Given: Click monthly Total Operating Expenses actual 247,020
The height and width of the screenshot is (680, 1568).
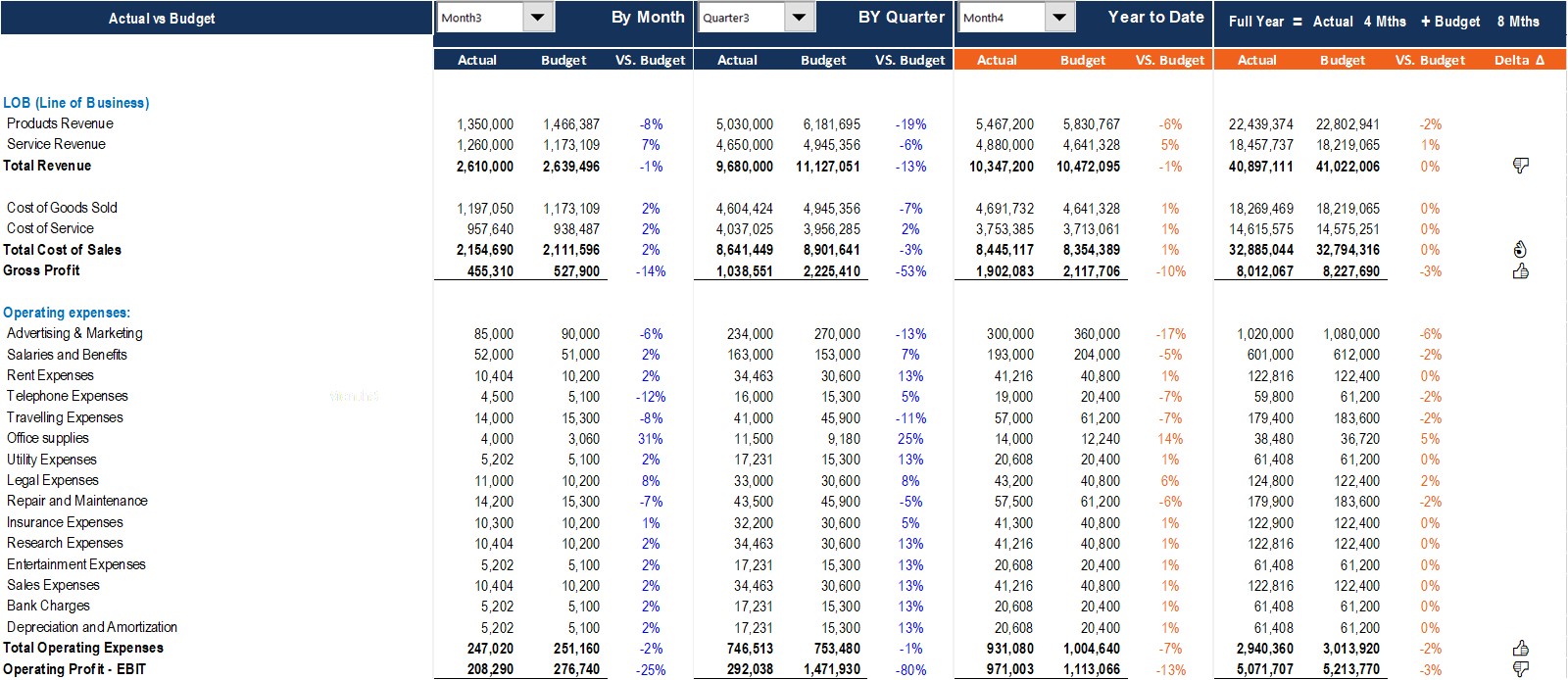Looking at the screenshot, I should click(x=490, y=649).
